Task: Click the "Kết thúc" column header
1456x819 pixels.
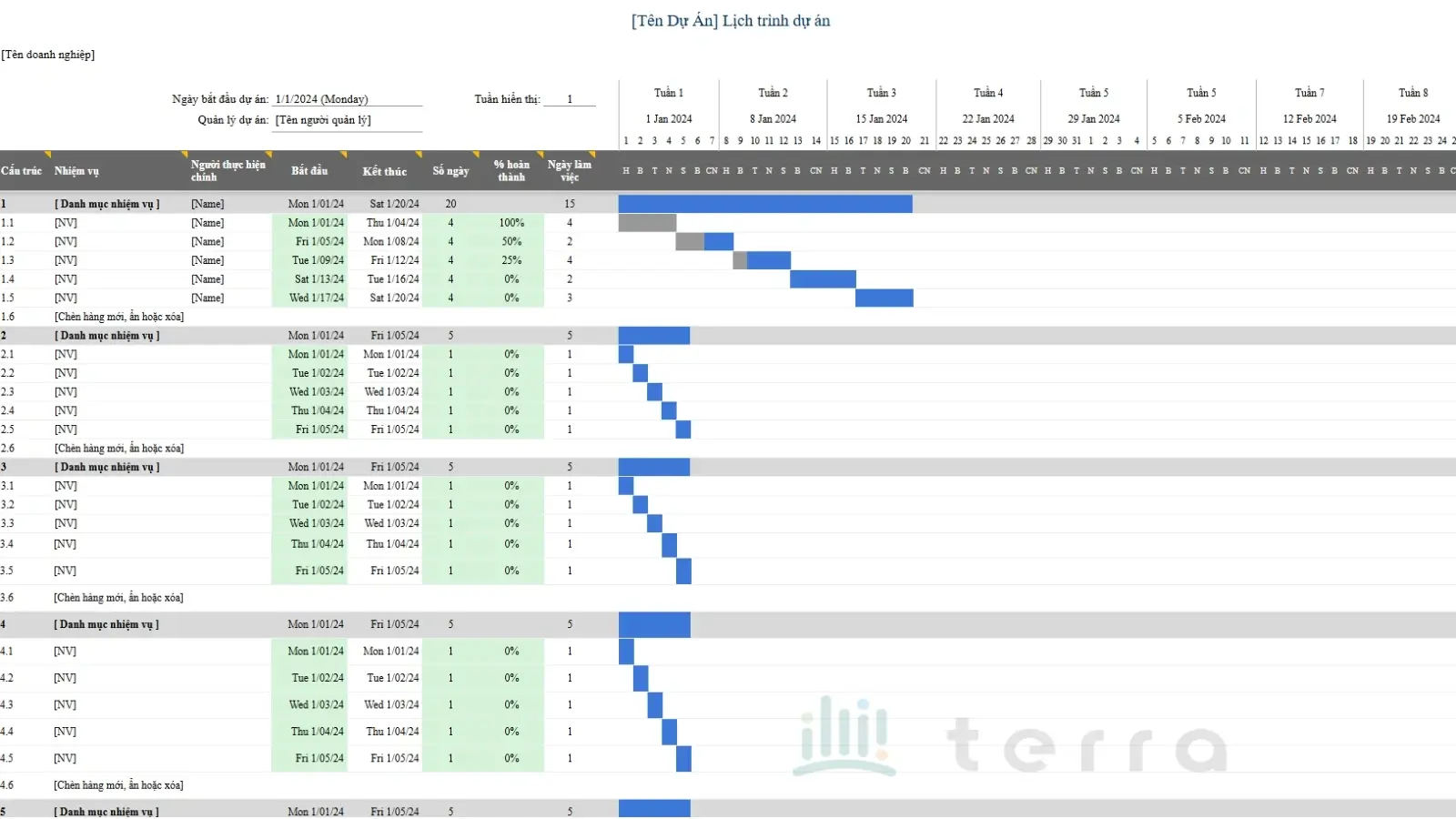Action: click(385, 171)
